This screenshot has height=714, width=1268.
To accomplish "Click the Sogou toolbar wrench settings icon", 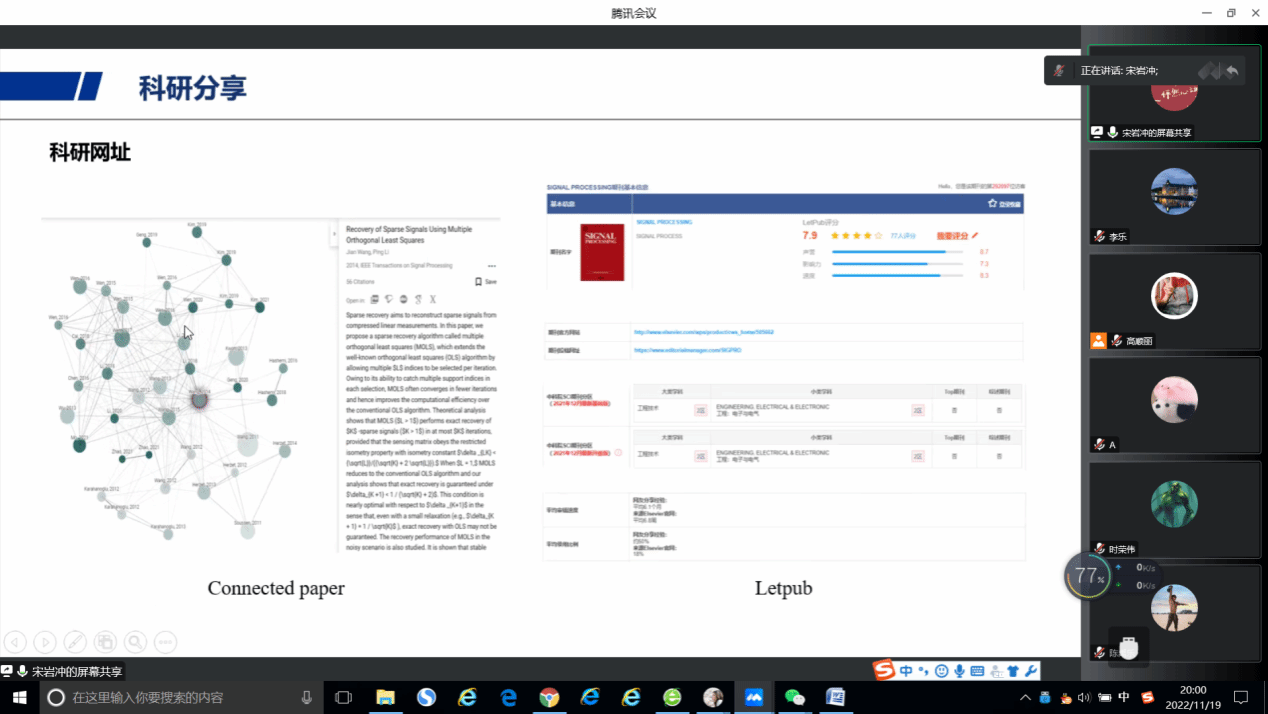I will coord(1031,670).
